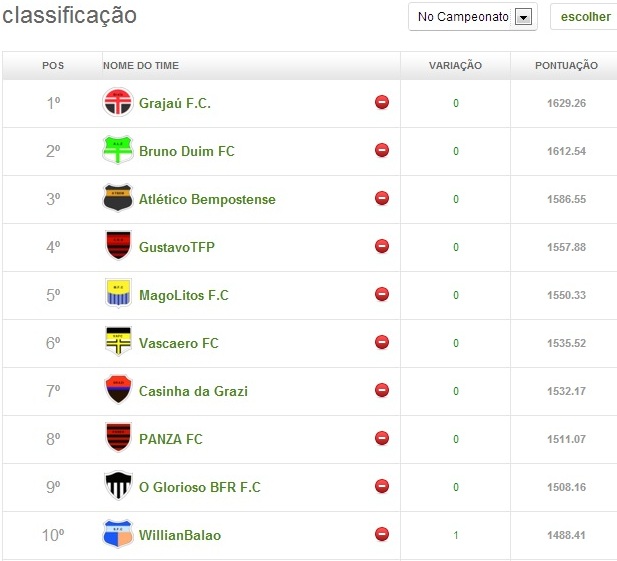This screenshot has height=561, width=617.
Task: Click red minus icon beside Grajaú F.C.
Action: 382,102
